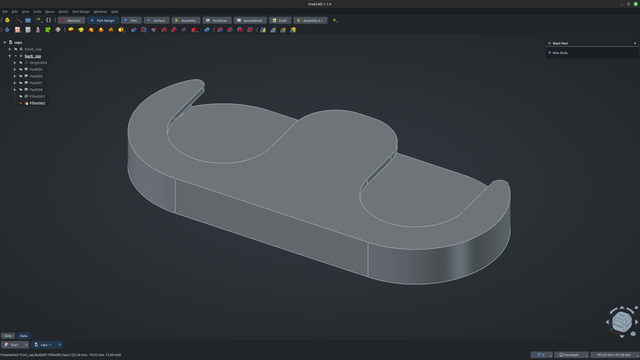Screen dimensions: 640x360
Task: Click the navigation cube right arrow
Action: coord(636,322)
